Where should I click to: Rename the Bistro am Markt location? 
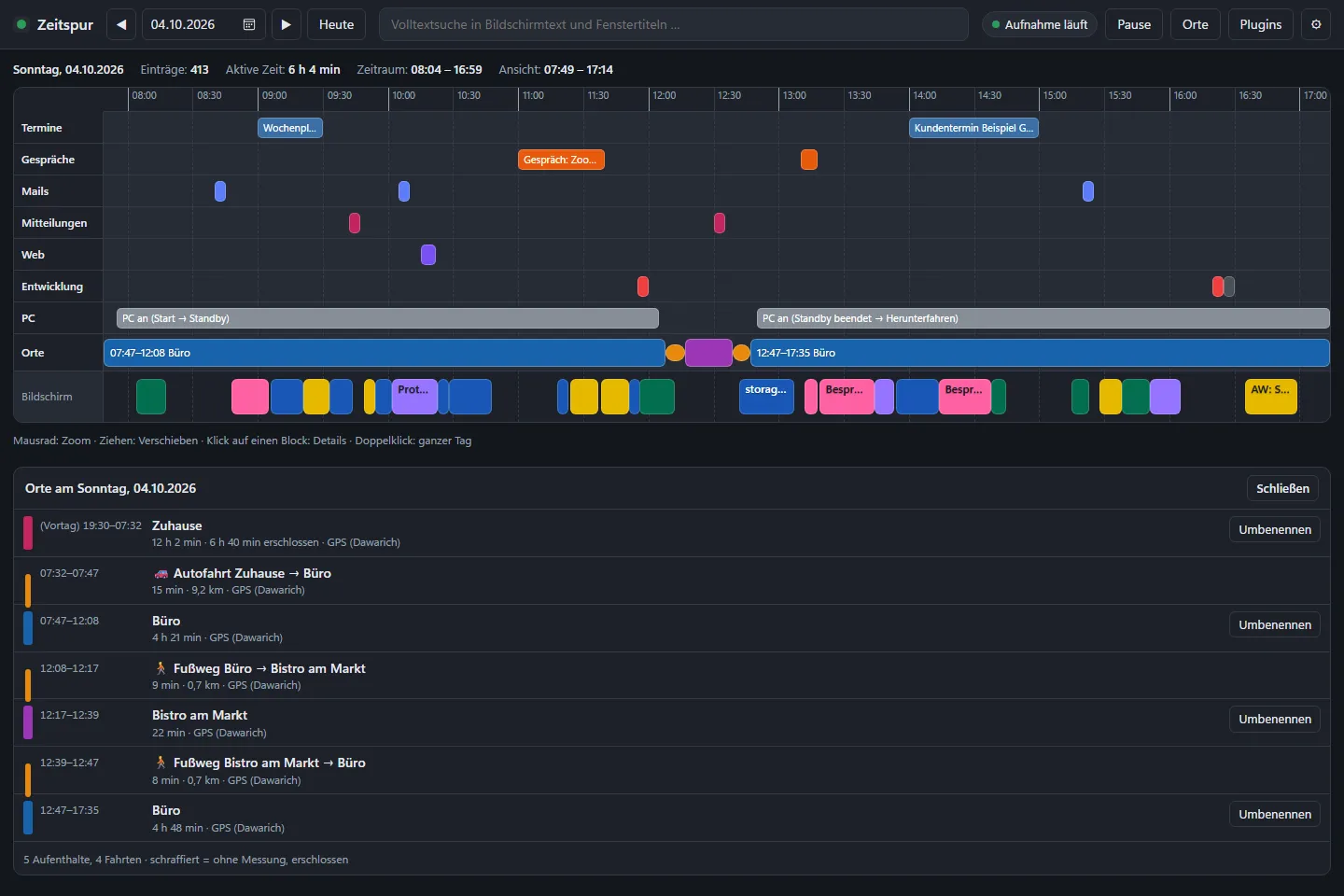point(1274,719)
